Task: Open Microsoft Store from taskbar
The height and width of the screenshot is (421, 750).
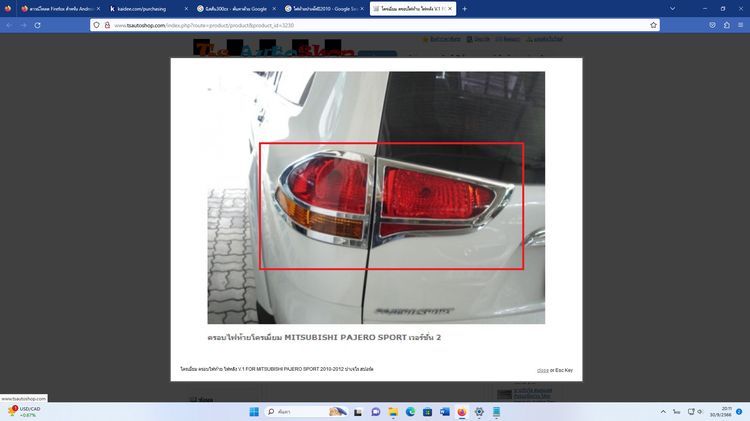Action: [x=427, y=412]
